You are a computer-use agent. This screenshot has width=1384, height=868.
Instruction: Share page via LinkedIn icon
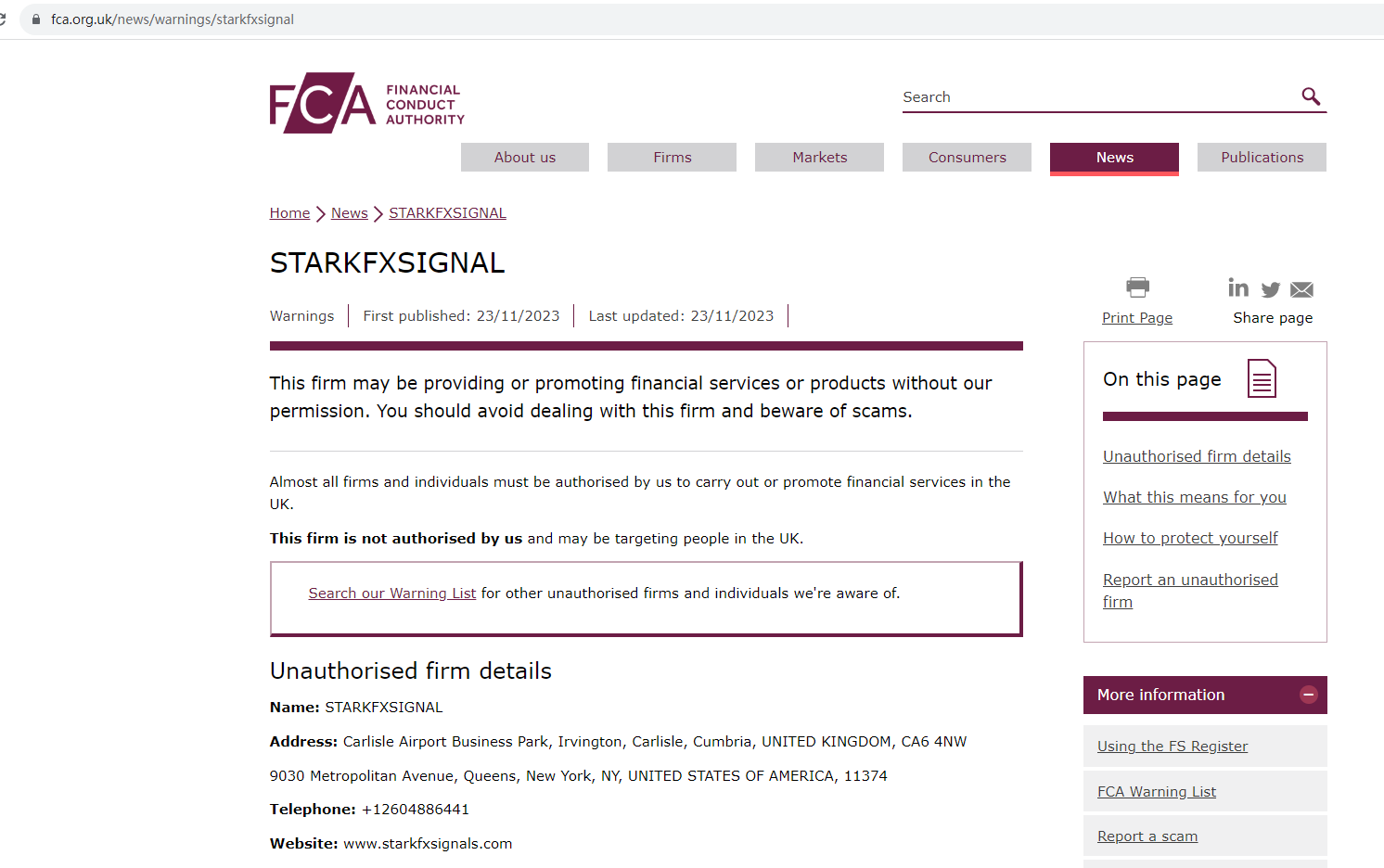(1238, 288)
